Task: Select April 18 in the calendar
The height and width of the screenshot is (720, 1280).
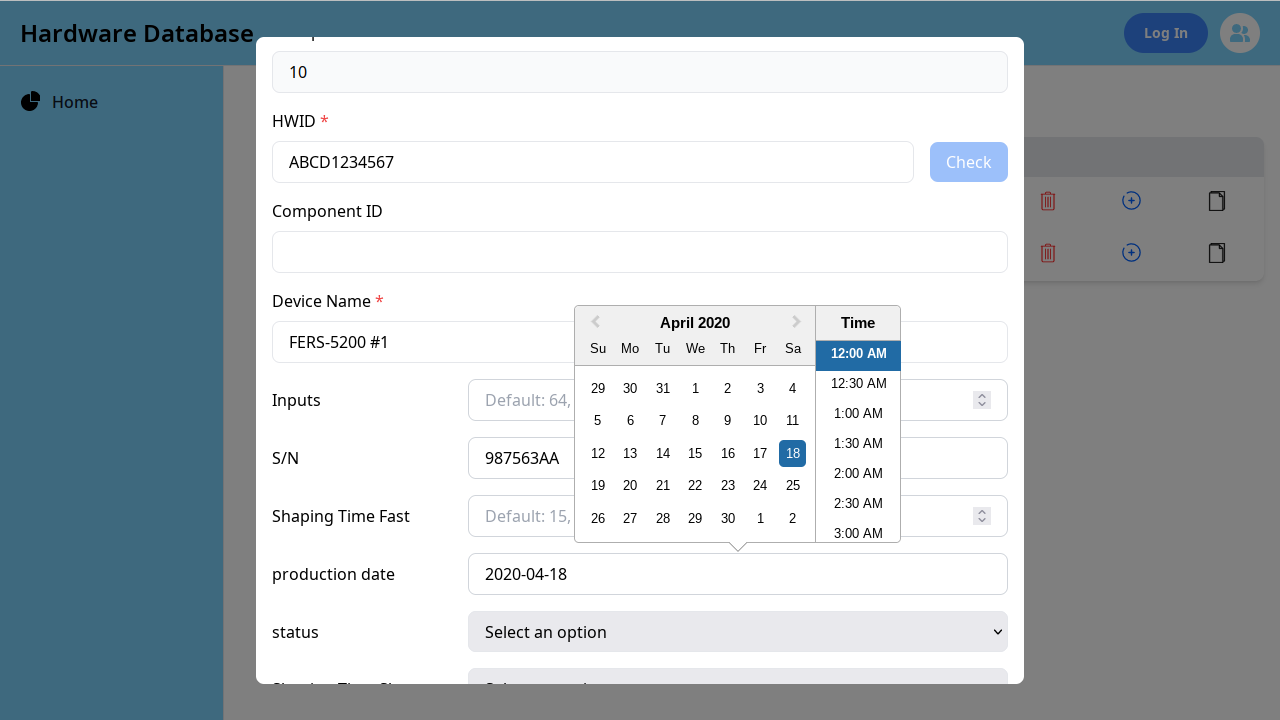Action: pyautogui.click(x=793, y=453)
